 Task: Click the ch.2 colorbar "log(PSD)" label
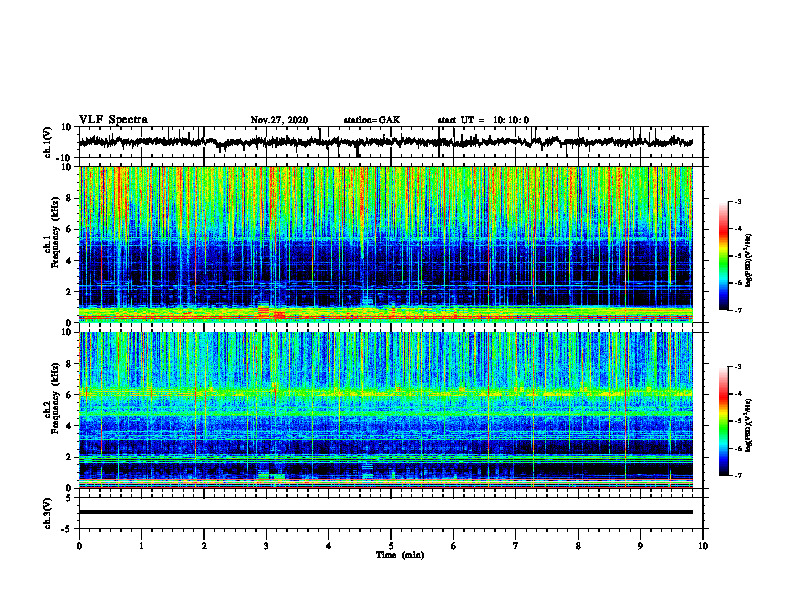pyautogui.click(x=748, y=425)
